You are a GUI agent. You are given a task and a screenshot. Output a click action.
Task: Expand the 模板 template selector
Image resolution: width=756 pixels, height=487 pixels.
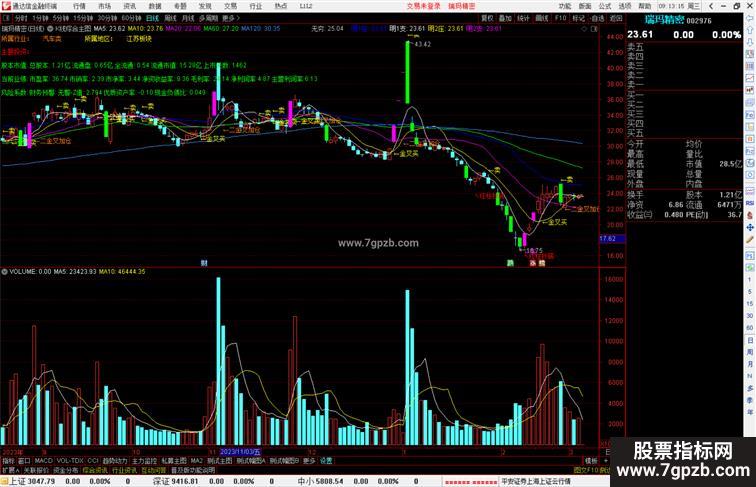pos(591,461)
